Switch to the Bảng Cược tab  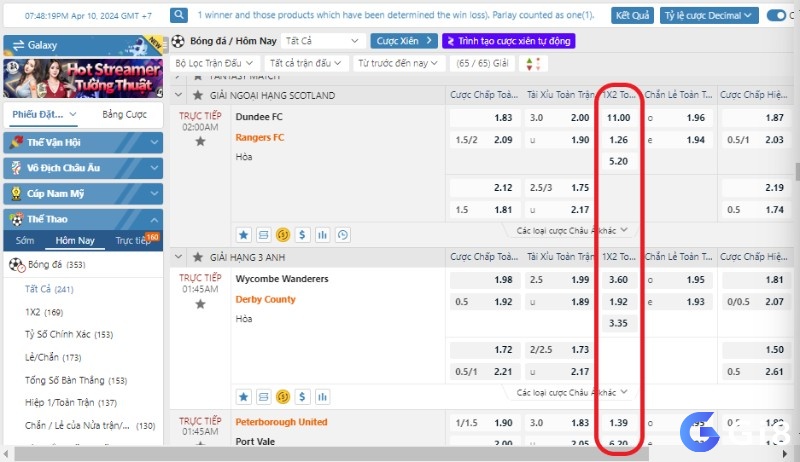point(124,114)
